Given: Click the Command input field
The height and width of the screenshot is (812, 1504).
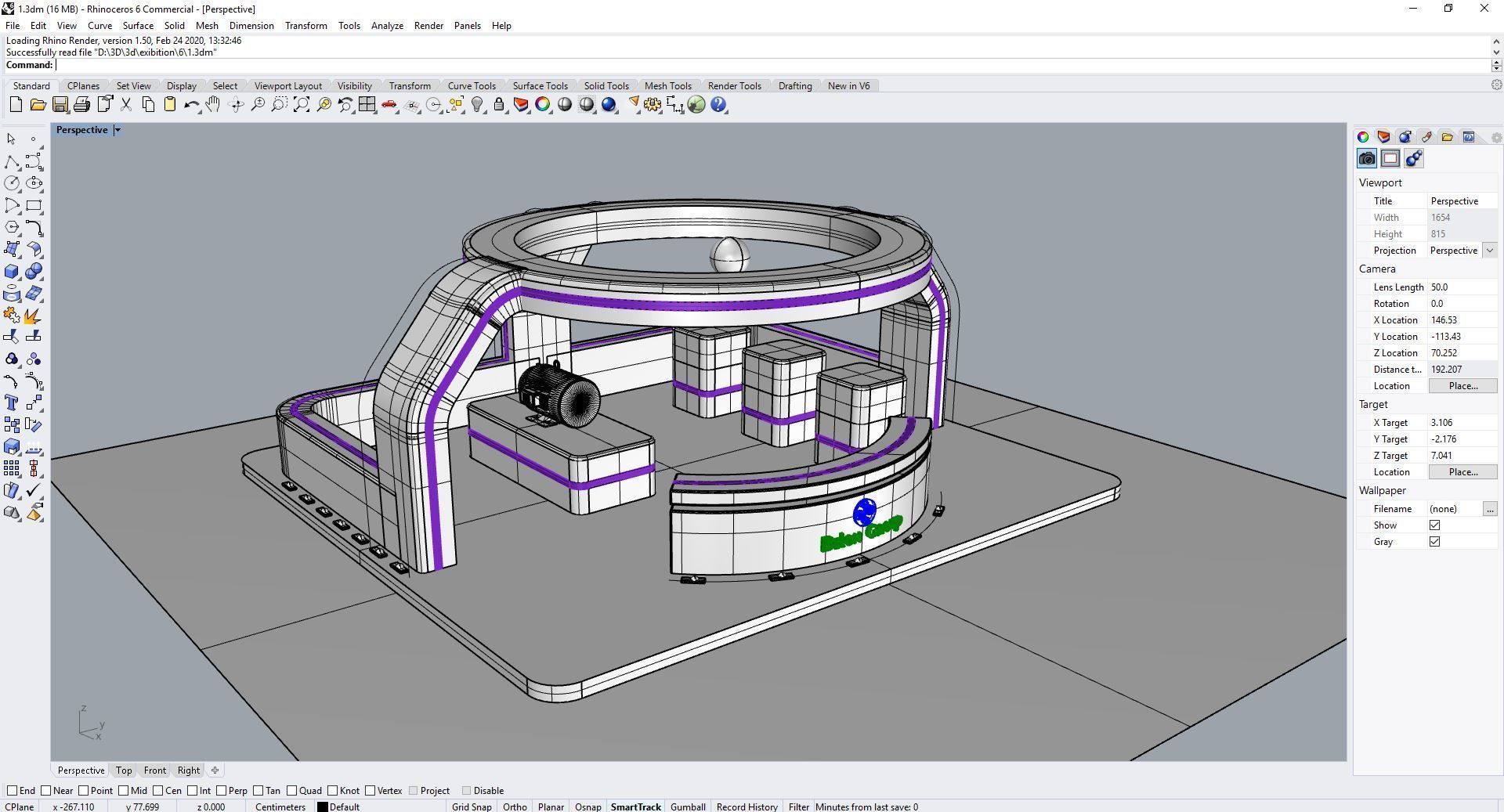Looking at the screenshot, I should (x=772, y=65).
